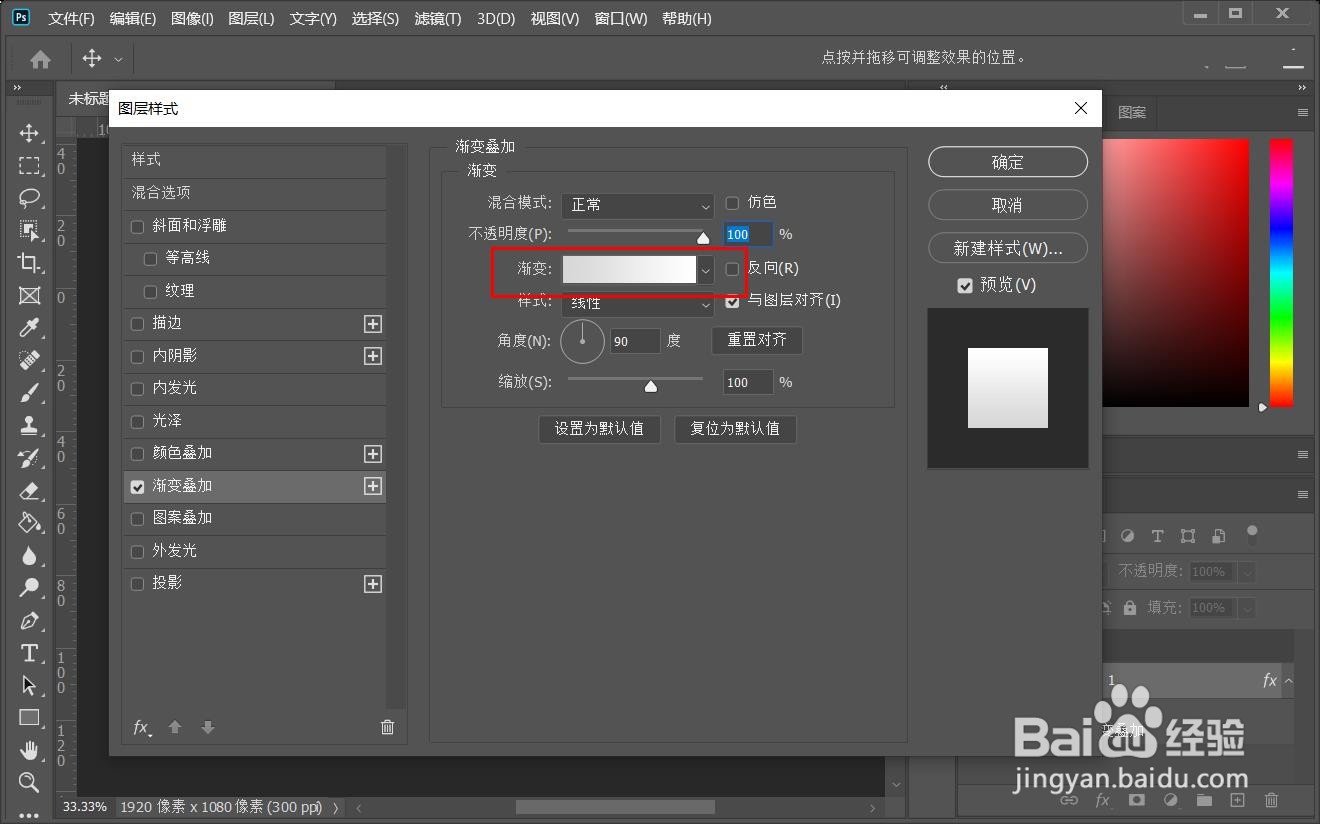
Task: Enable the 纹理 checkbox
Action: coord(151,292)
